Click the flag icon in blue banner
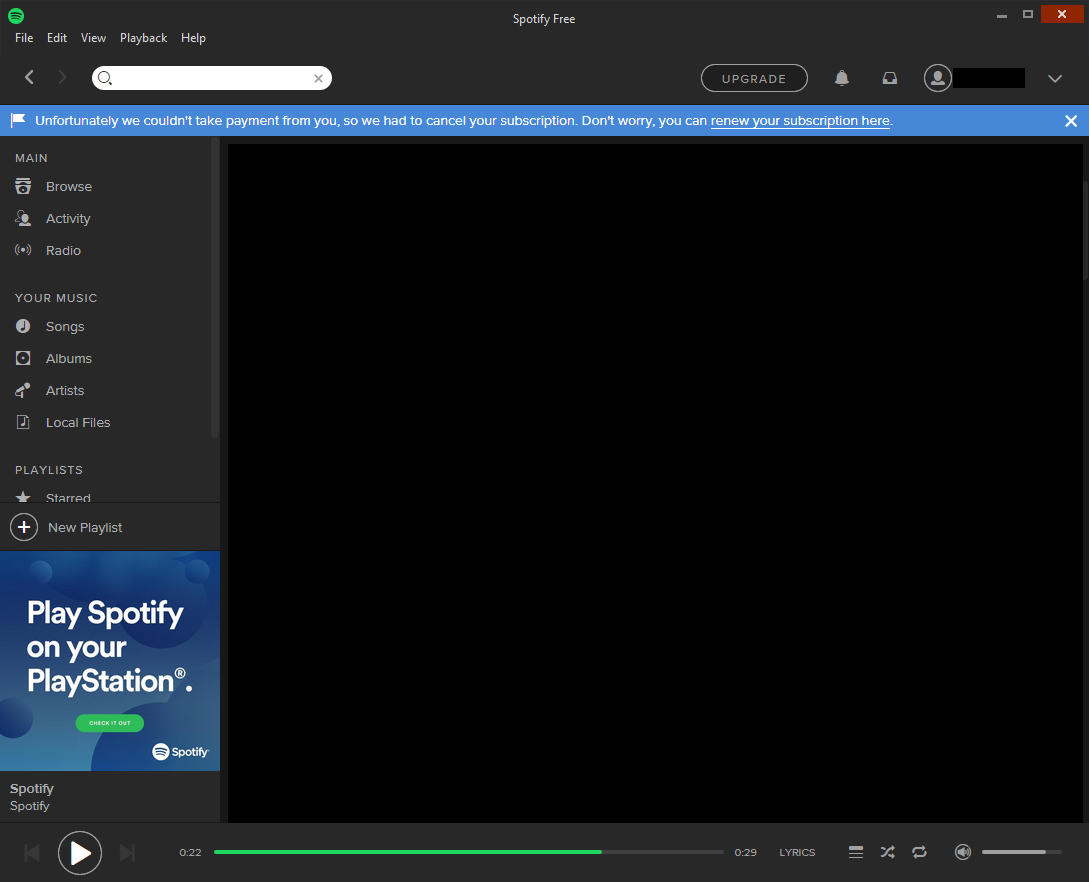The width and height of the screenshot is (1089, 882). (x=18, y=121)
